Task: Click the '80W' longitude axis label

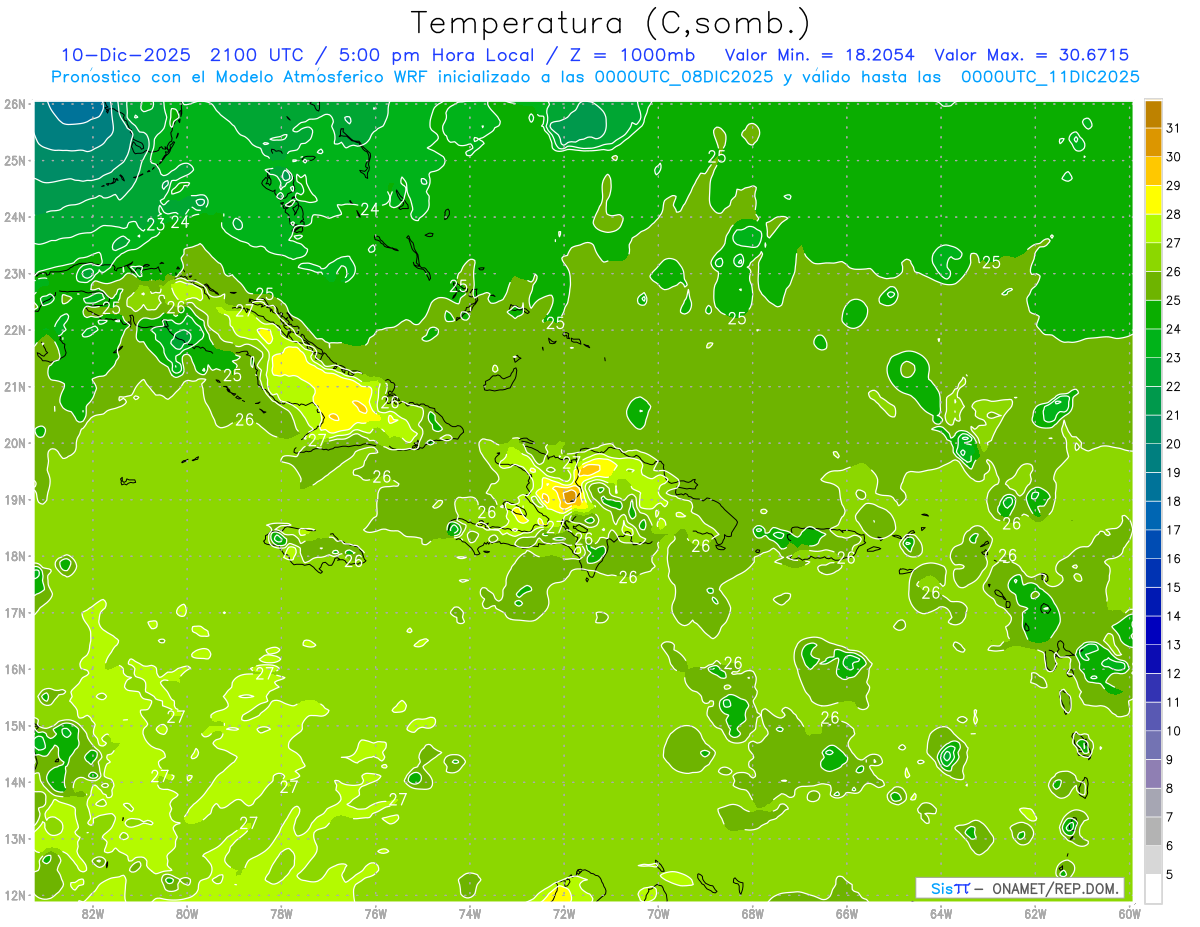Action: tap(187, 913)
